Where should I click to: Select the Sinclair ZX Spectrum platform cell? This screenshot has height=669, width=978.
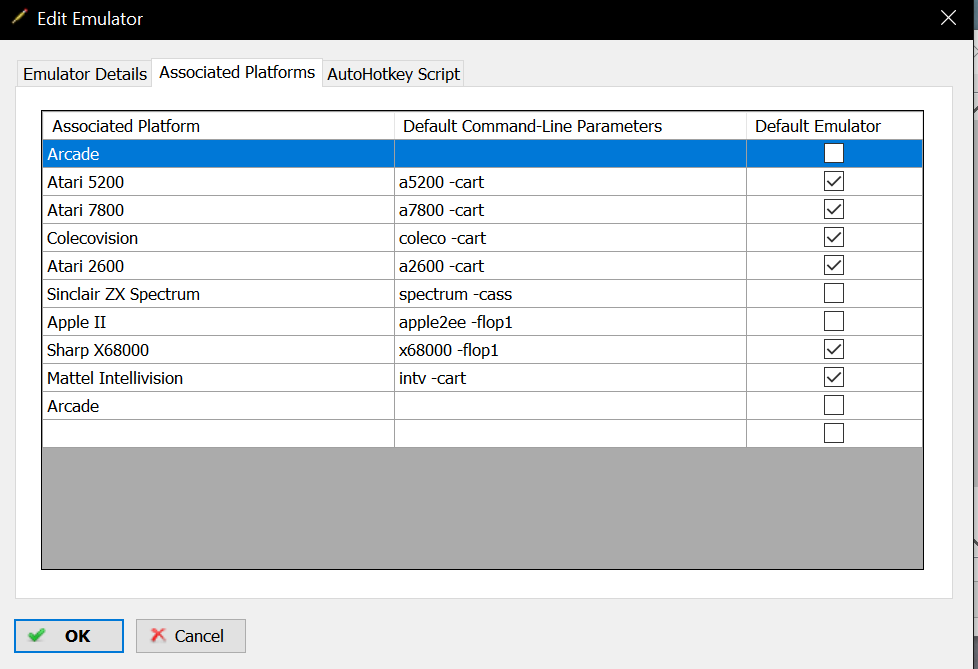tap(218, 294)
